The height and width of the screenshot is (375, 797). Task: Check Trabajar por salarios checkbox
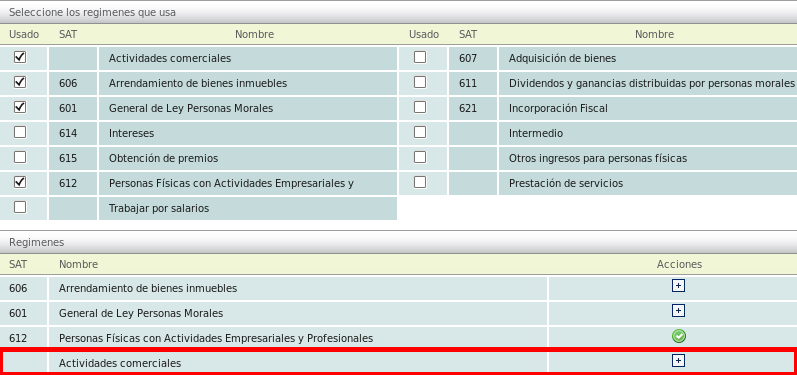(x=20, y=207)
